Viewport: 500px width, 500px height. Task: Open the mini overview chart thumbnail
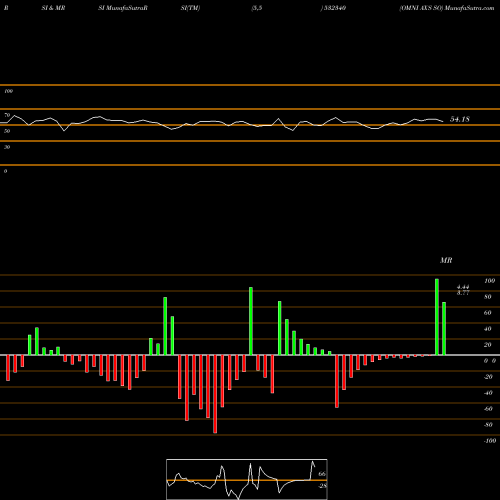click(x=247, y=479)
